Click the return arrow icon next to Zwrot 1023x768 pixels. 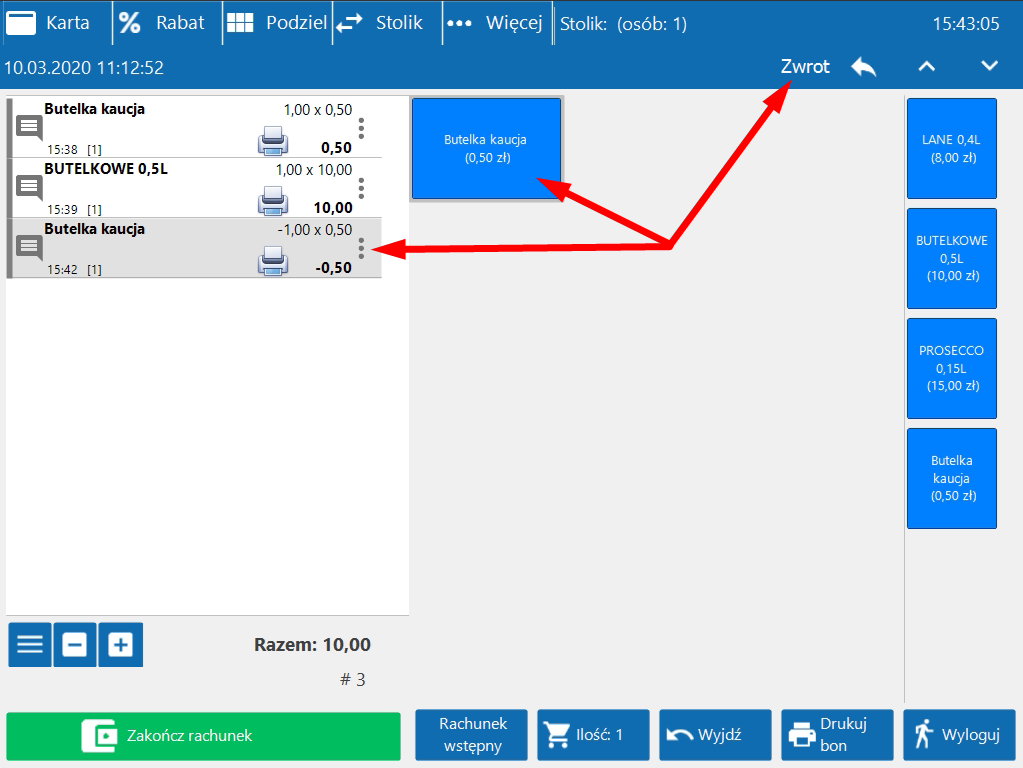pos(863,67)
